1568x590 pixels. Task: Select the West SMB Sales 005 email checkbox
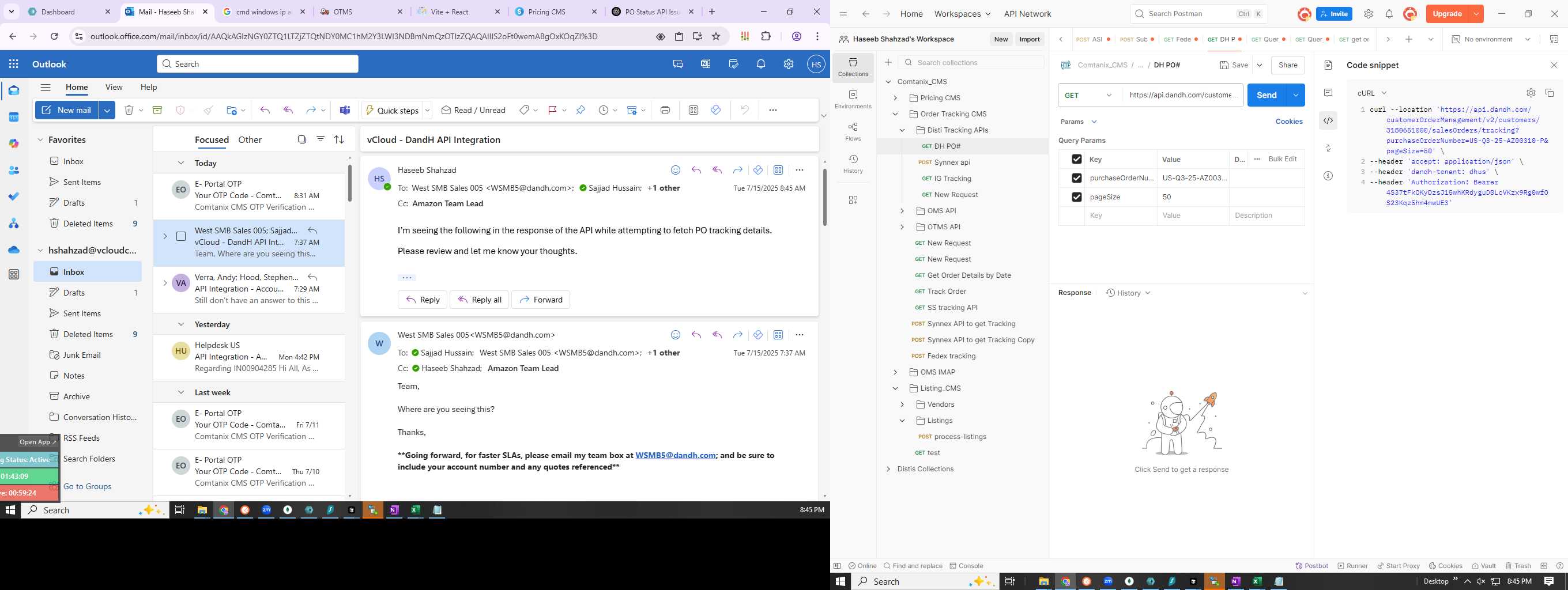coord(181,236)
